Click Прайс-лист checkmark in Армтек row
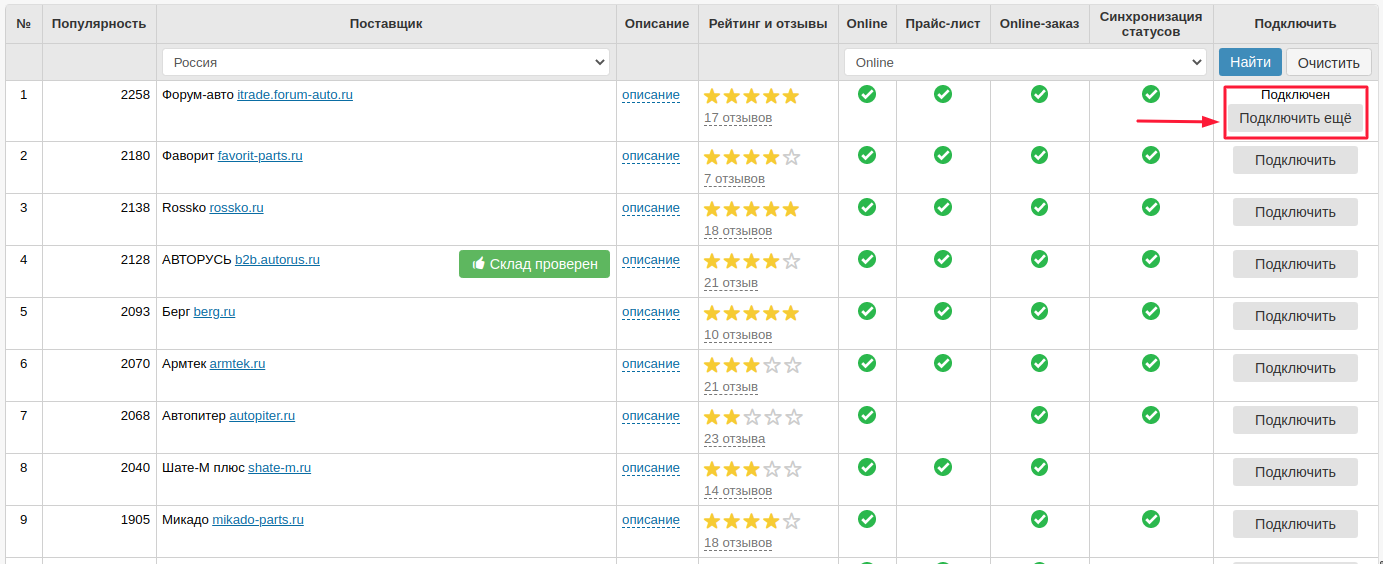The width and height of the screenshot is (1383, 564). pos(943,363)
